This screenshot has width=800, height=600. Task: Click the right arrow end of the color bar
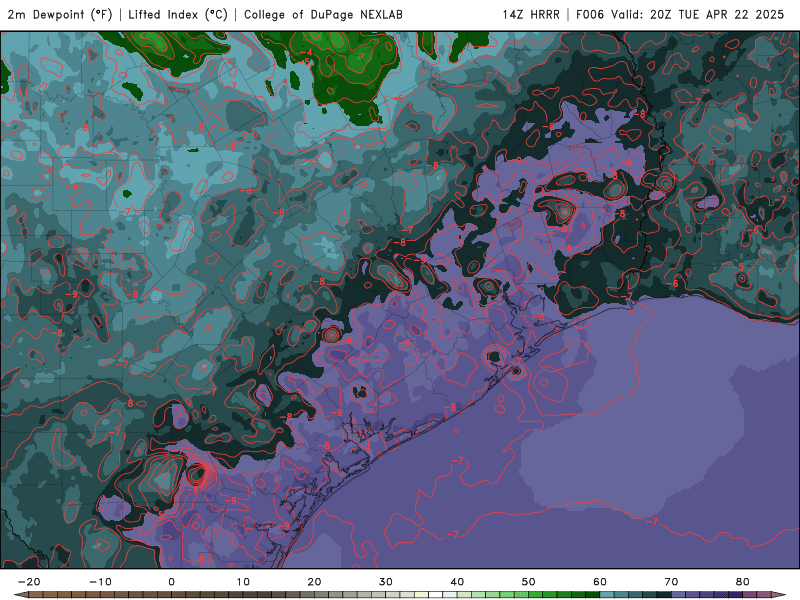click(x=778, y=595)
